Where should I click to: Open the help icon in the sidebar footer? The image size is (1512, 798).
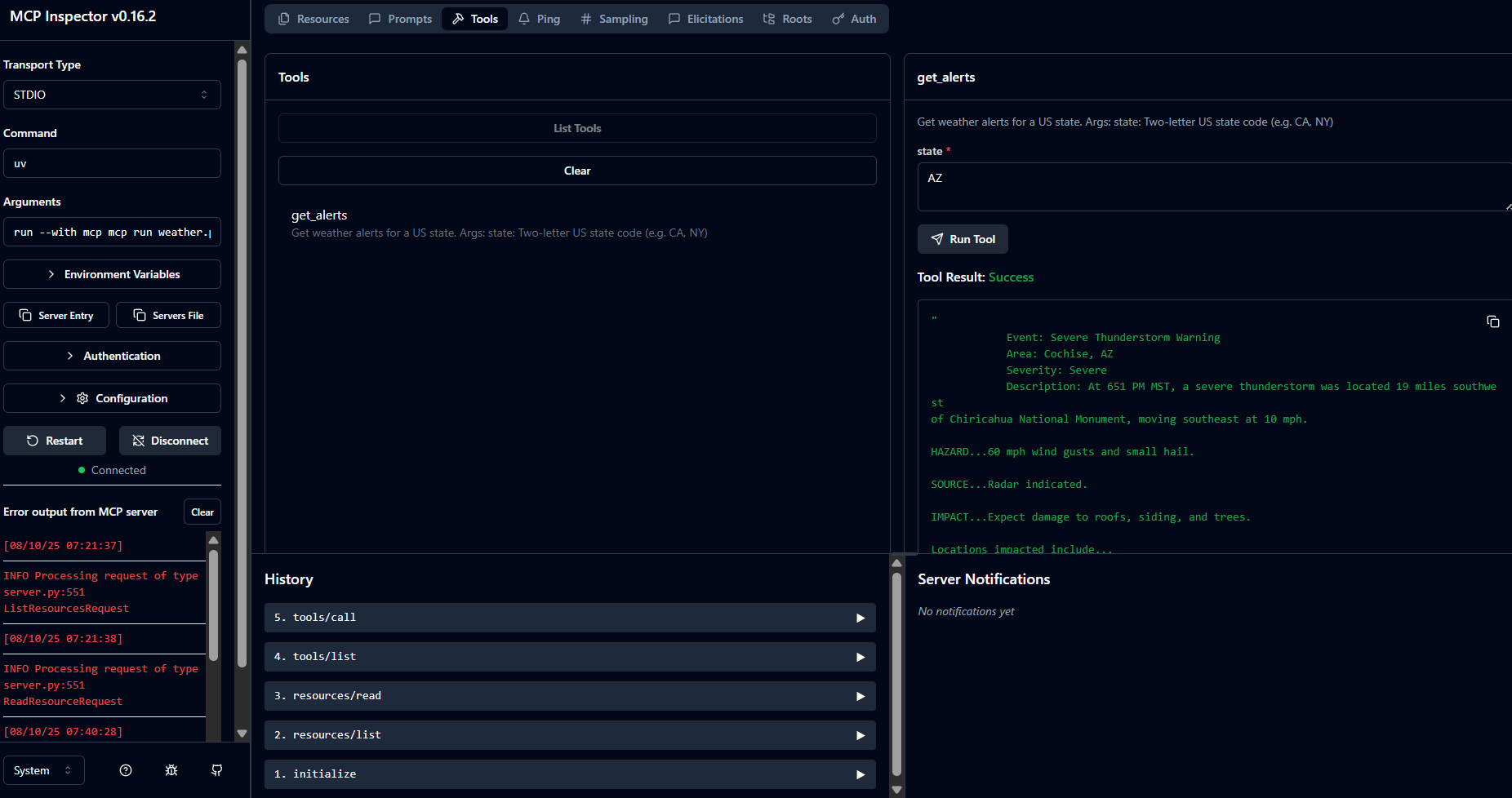pyautogui.click(x=126, y=770)
